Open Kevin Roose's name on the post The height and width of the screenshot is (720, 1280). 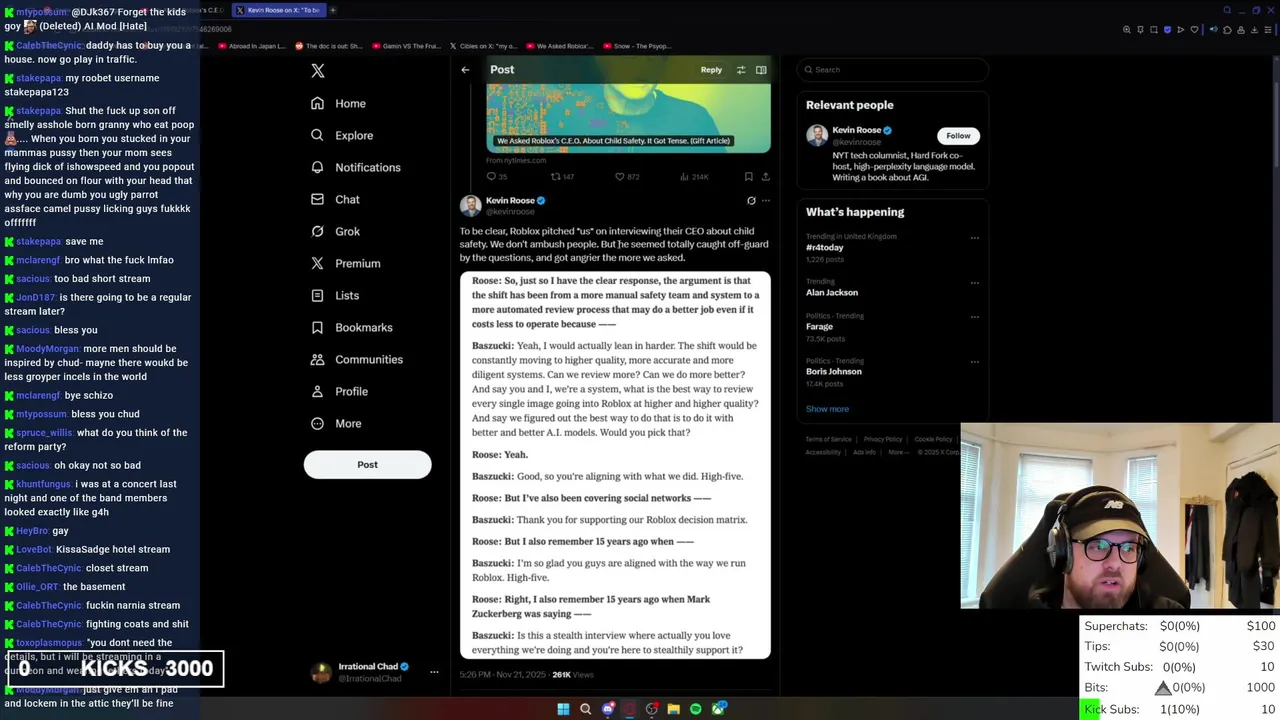[x=510, y=200]
